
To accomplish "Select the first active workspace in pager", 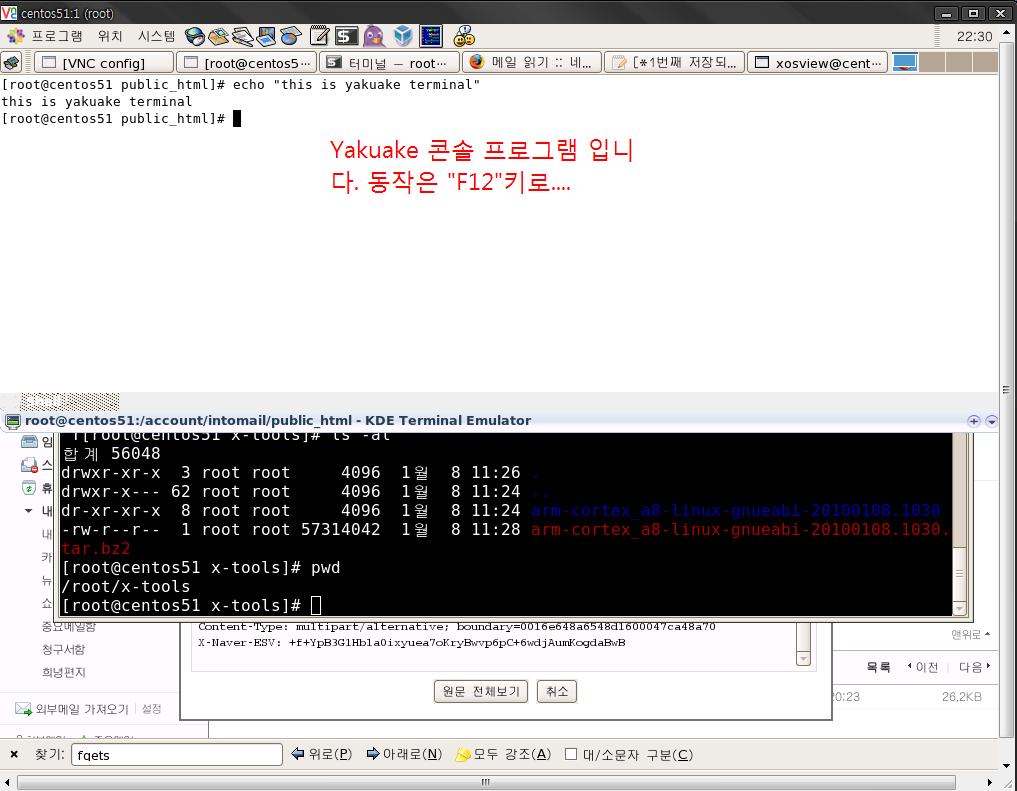I will [905, 62].
